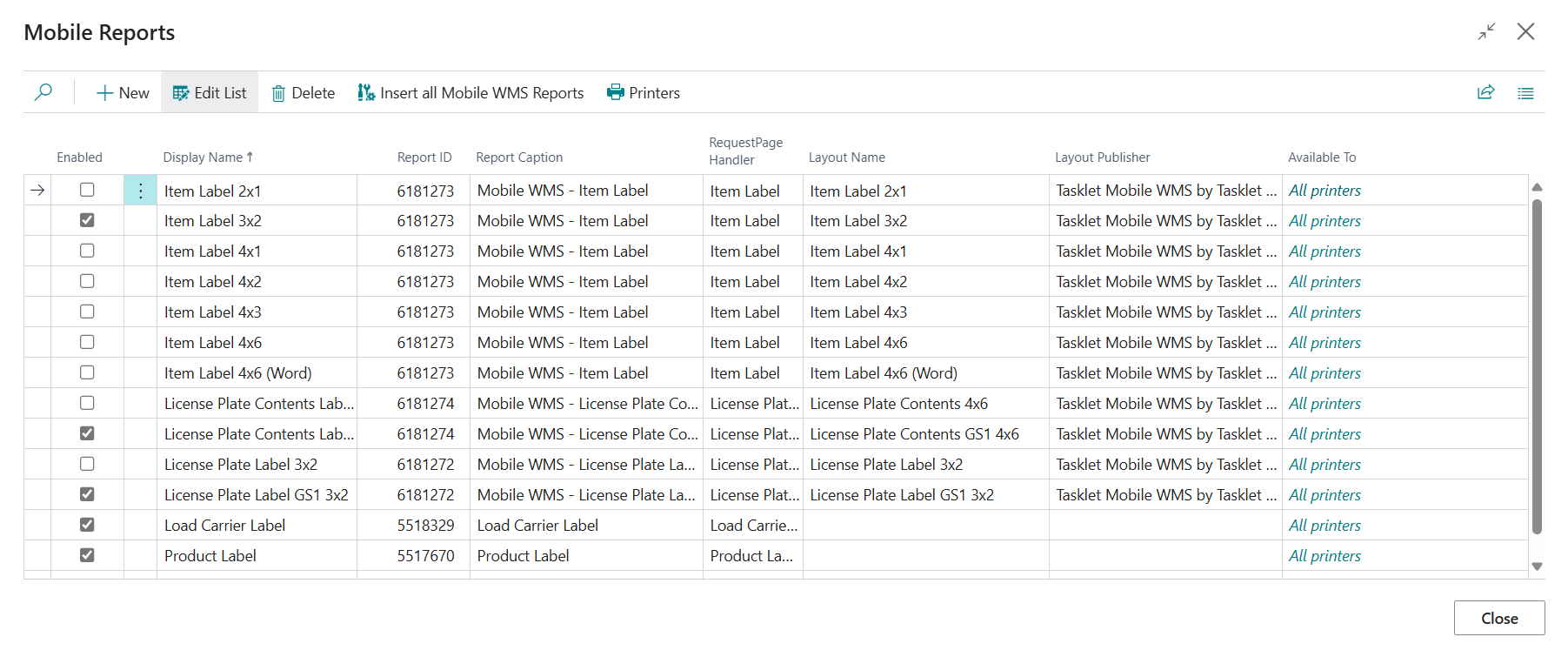Open All printers link for Product Label
Image resolution: width=1568 pixels, height=657 pixels.
[x=1324, y=556]
